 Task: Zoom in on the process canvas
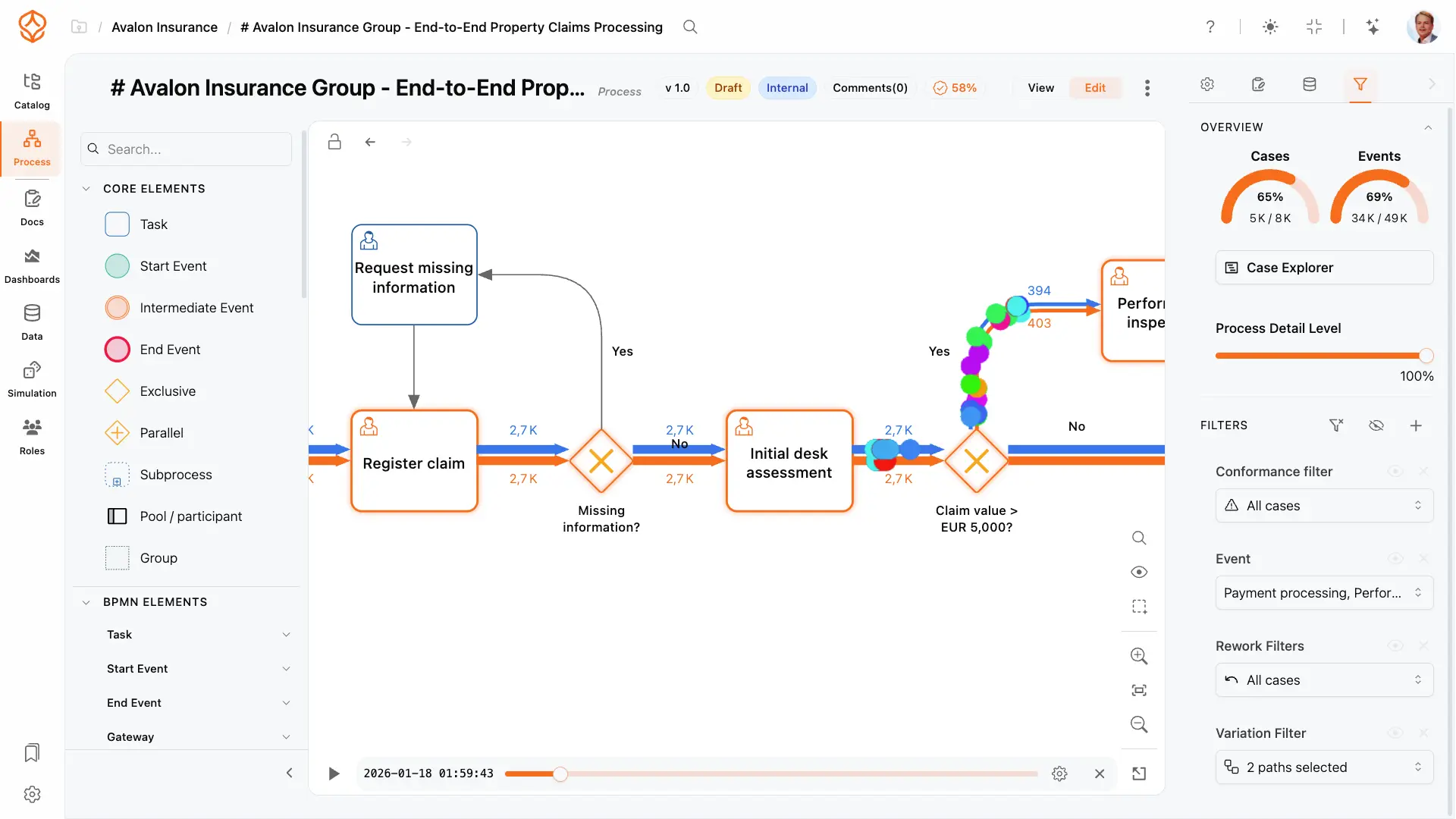pyautogui.click(x=1139, y=656)
